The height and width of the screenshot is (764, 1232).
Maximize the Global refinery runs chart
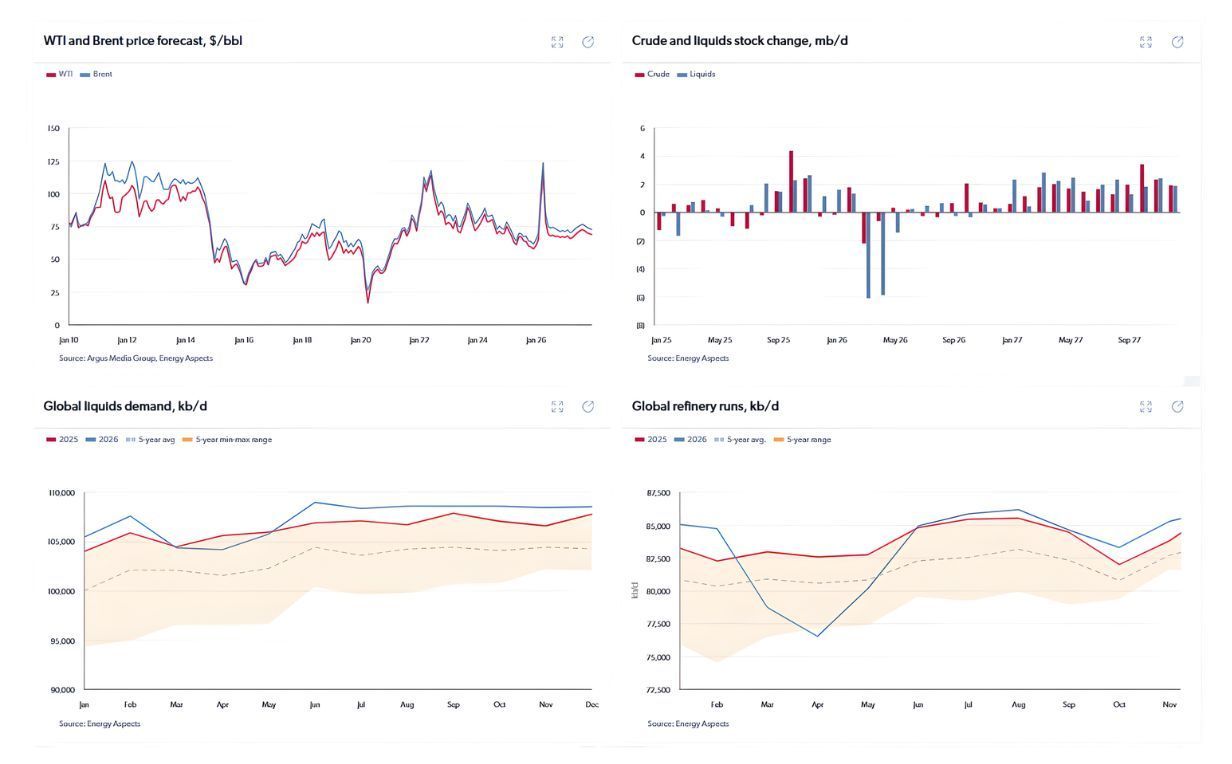1145,406
